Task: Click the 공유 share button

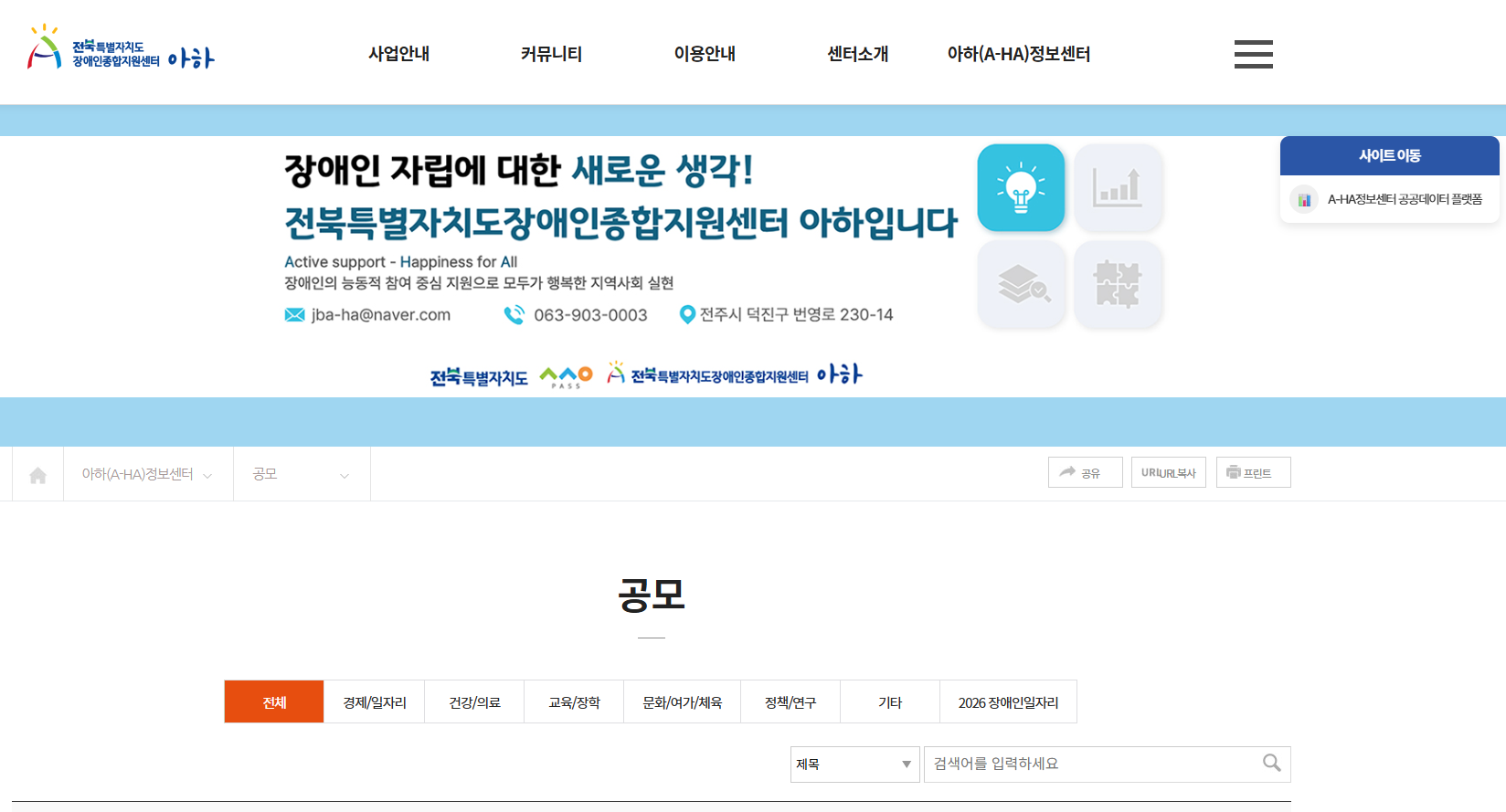Action: tap(1085, 472)
